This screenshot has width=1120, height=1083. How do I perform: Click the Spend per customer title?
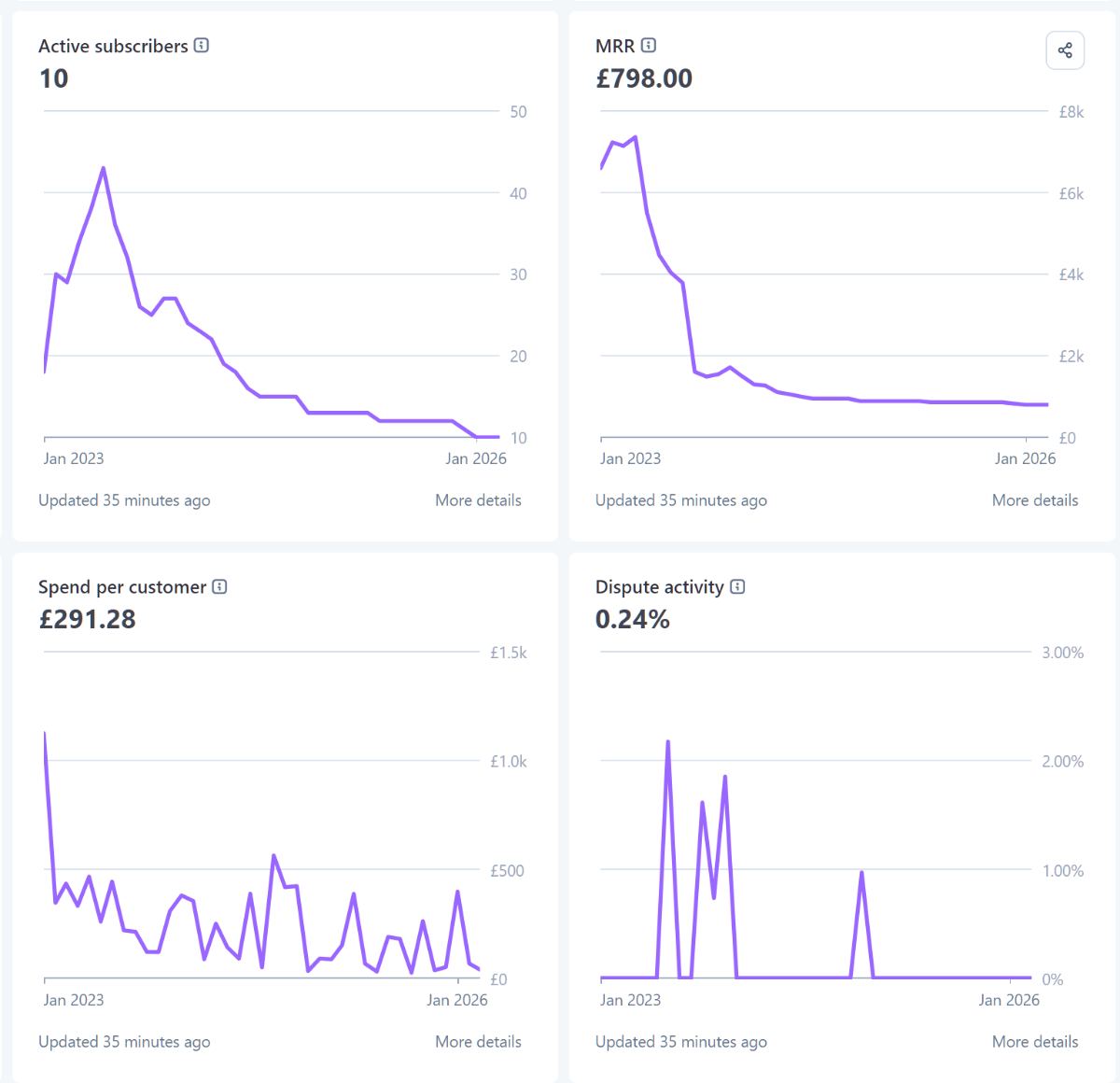coord(122,587)
